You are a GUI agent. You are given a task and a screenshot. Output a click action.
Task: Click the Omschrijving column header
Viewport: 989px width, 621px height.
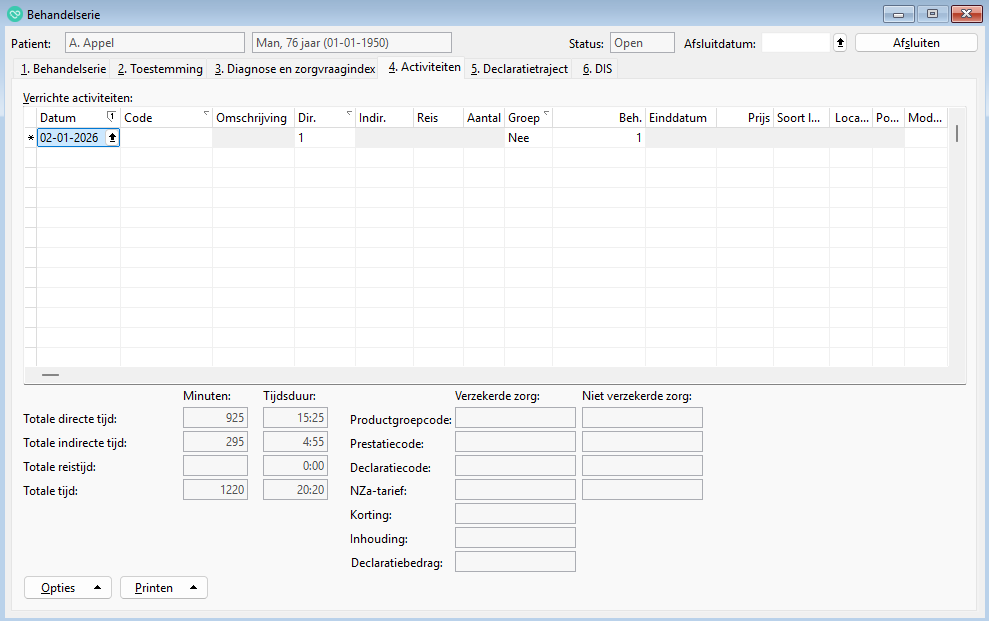pyautogui.click(x=253, y=118)
